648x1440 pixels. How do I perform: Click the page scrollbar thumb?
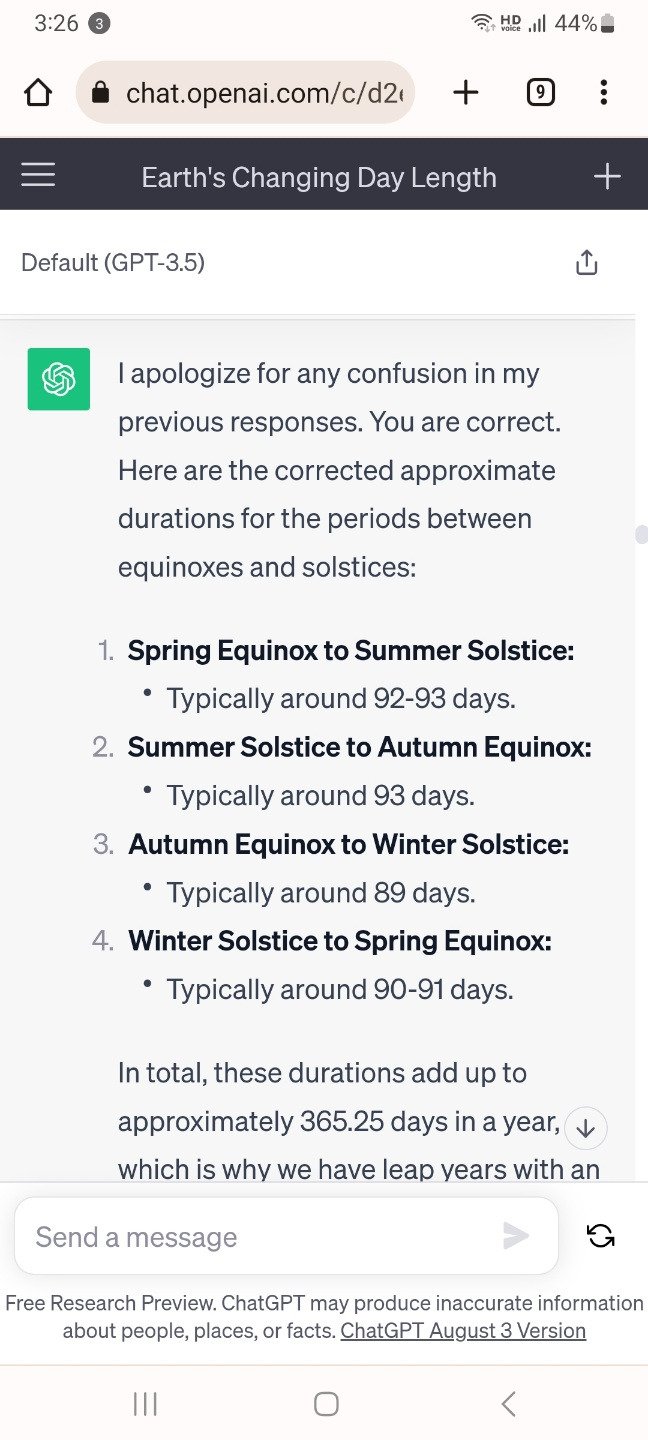pos(641,534)
